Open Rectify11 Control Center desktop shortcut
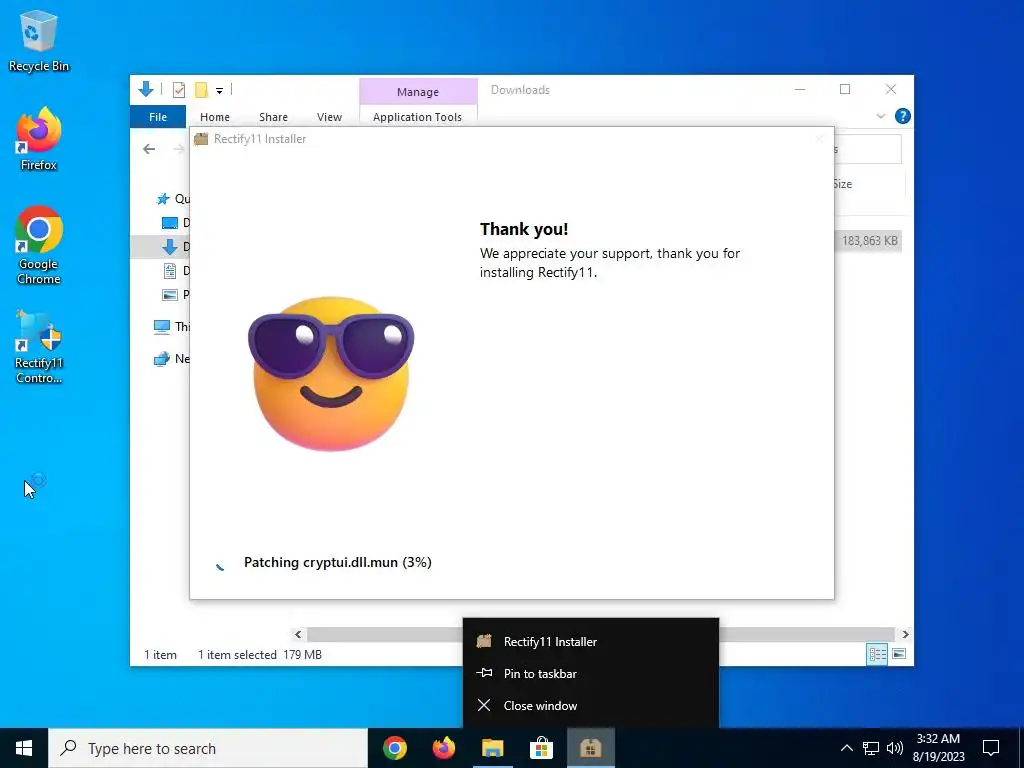Image resolution: width=1024 pixels, height=768 pixels. point(39,347)
